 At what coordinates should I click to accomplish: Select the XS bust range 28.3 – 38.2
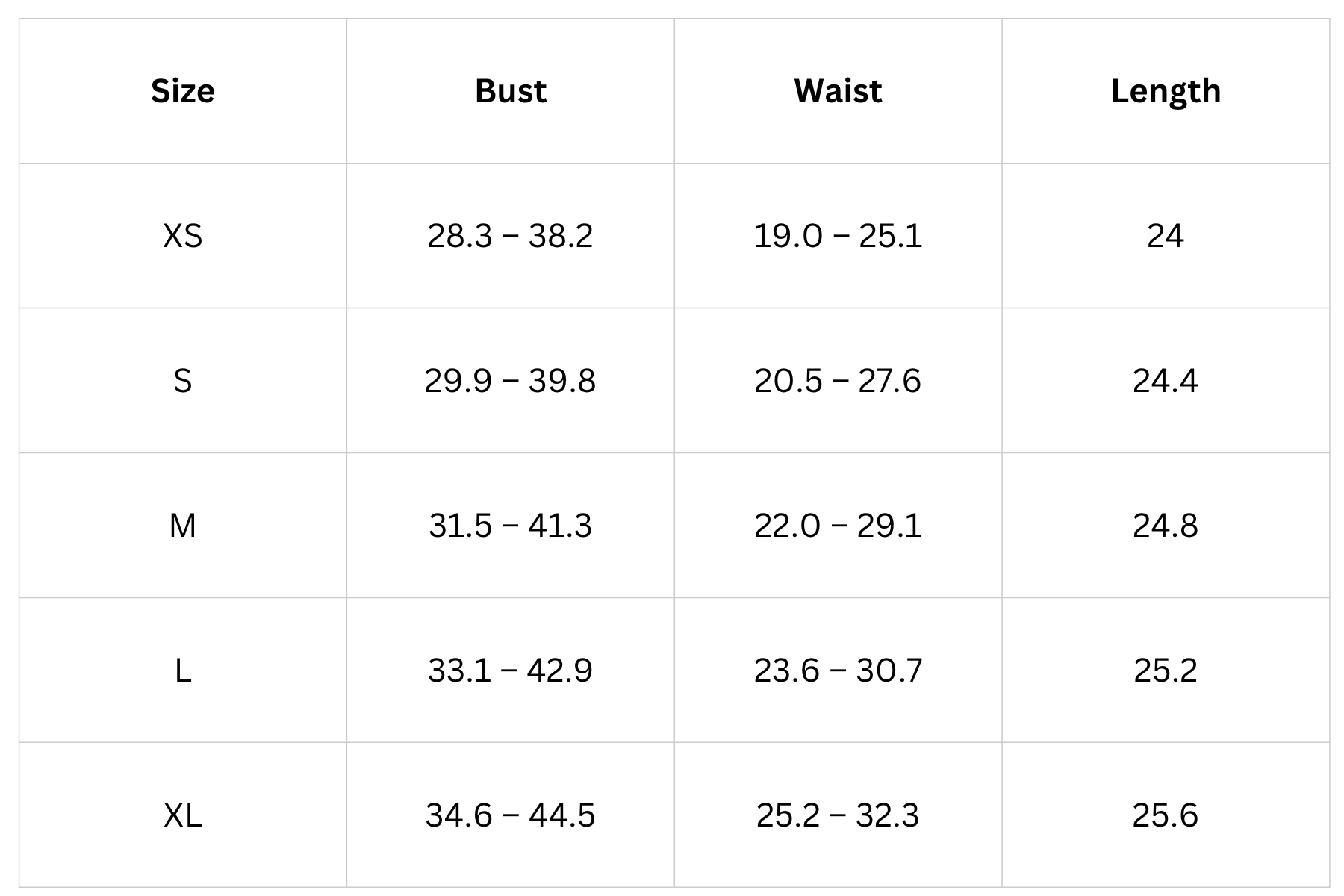[x=511, y=236]
